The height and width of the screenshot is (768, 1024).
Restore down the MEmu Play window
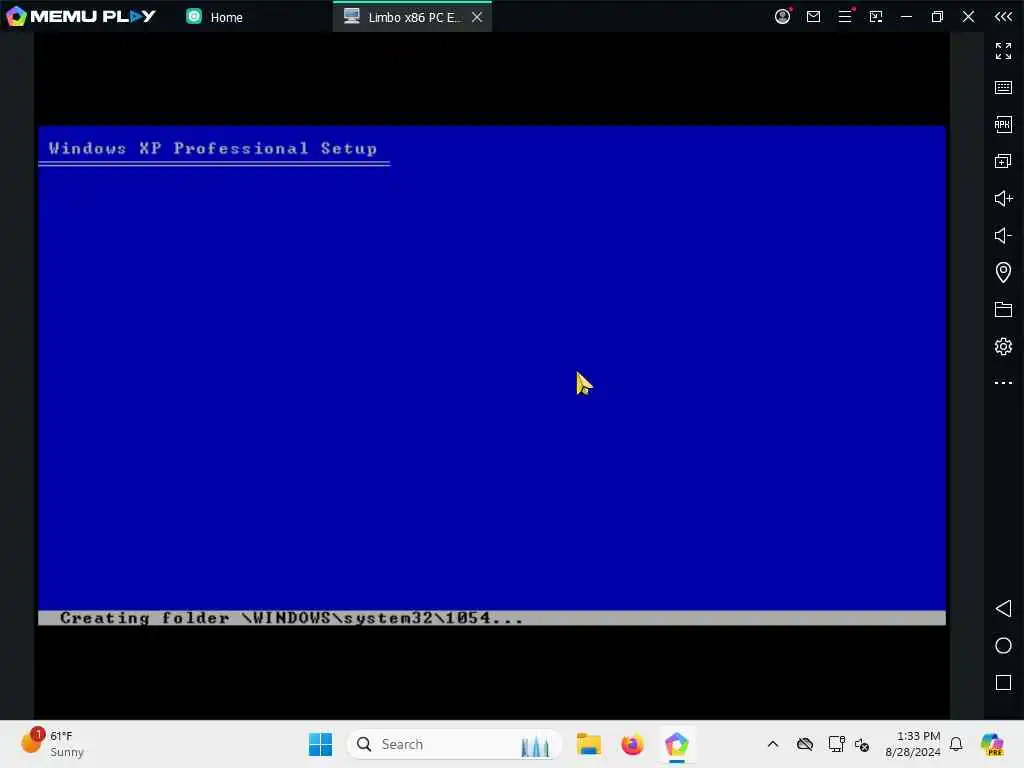(x=937, y=16)
